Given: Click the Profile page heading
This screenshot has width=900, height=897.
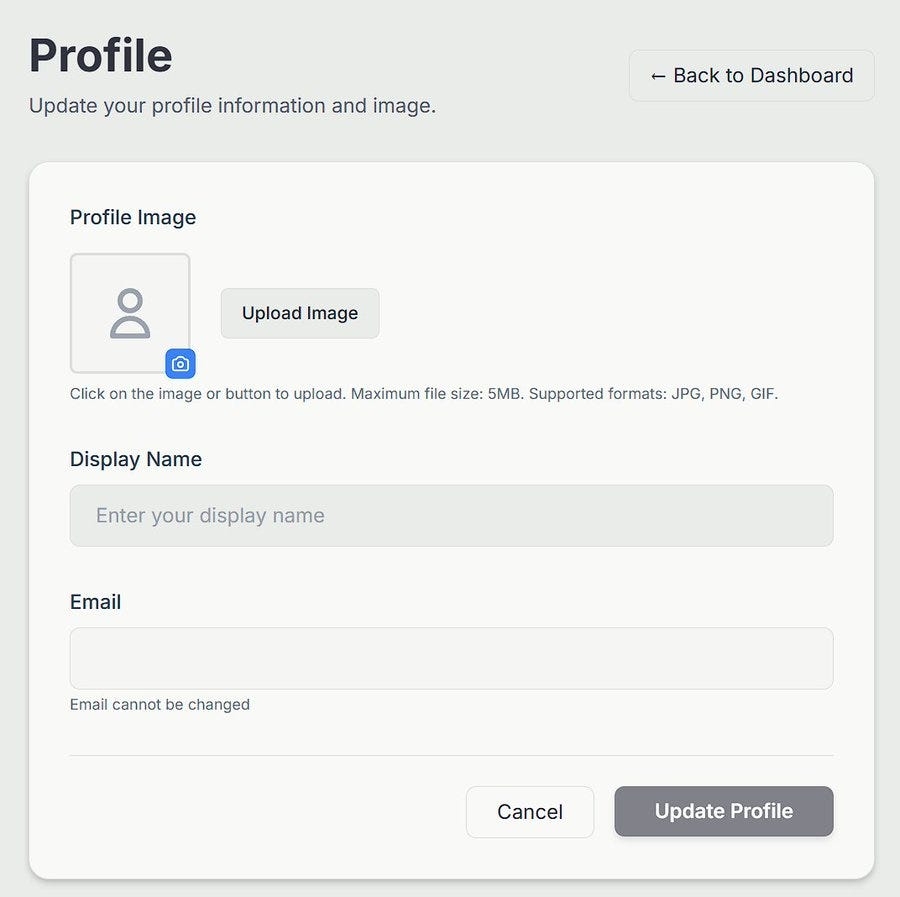Looking at the screenshot, I should tap(100, 55).
